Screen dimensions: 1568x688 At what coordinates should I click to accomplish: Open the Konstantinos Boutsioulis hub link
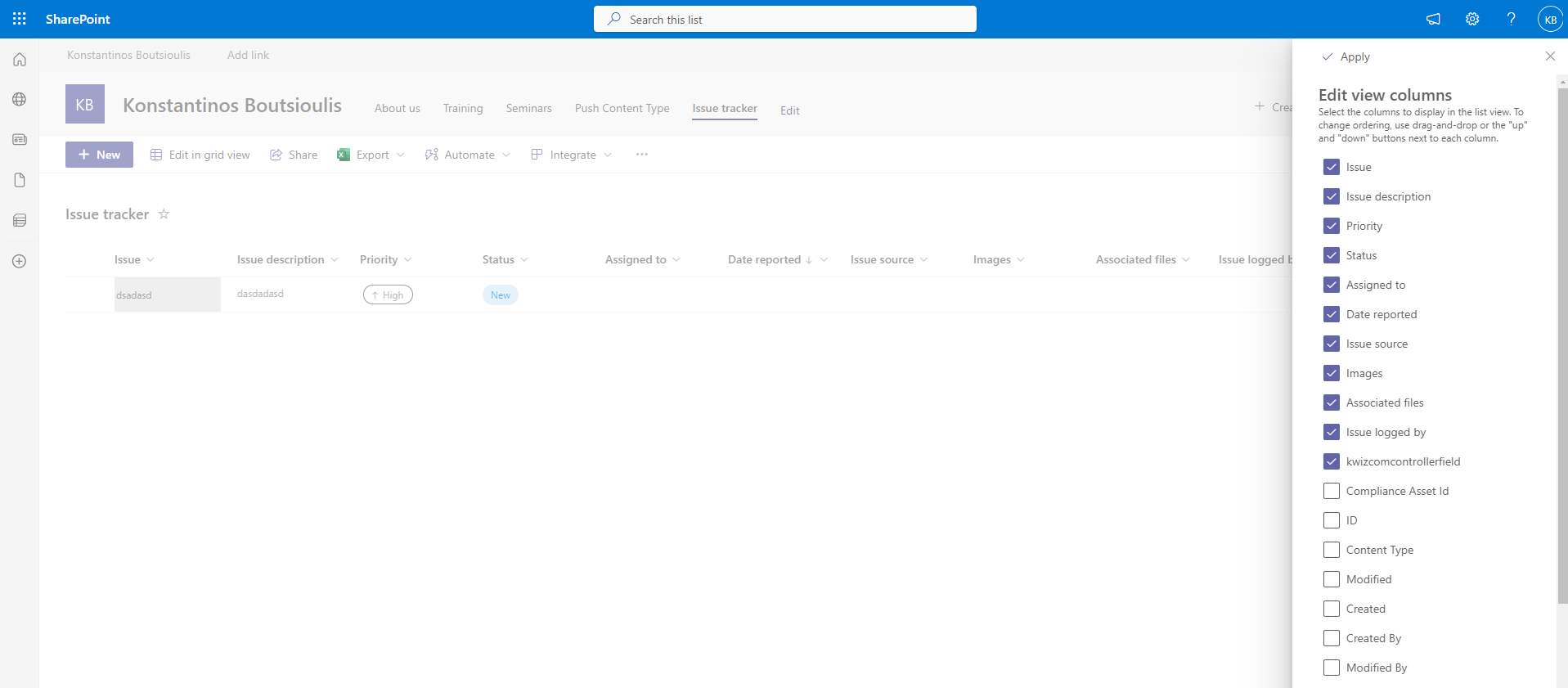(128, 55)
